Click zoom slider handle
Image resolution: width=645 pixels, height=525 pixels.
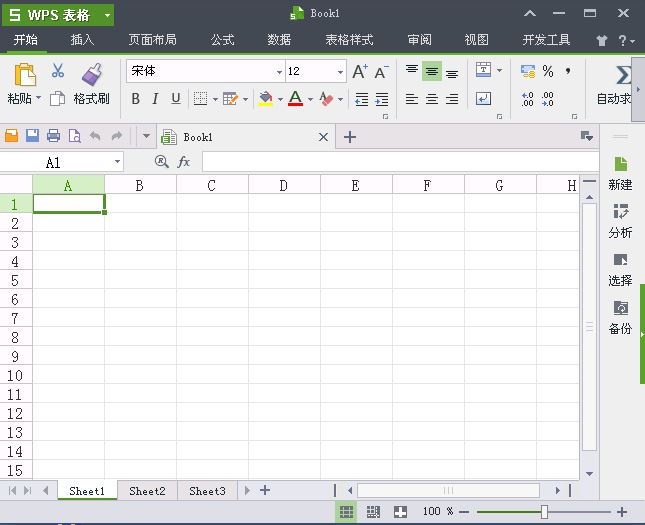(x=544, y=512)
